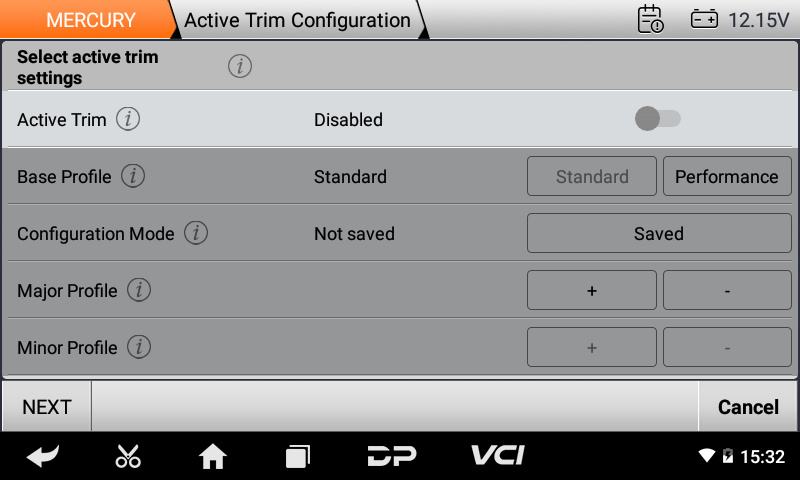The image size is (800, 480).
Task: Open the recent apps icon
Action: pos(297,456)
